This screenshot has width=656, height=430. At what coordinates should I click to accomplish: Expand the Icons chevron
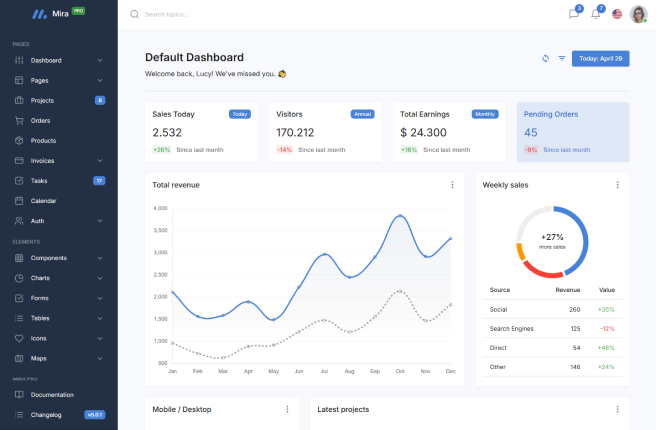pyautogui.click(x=100, y=338)
